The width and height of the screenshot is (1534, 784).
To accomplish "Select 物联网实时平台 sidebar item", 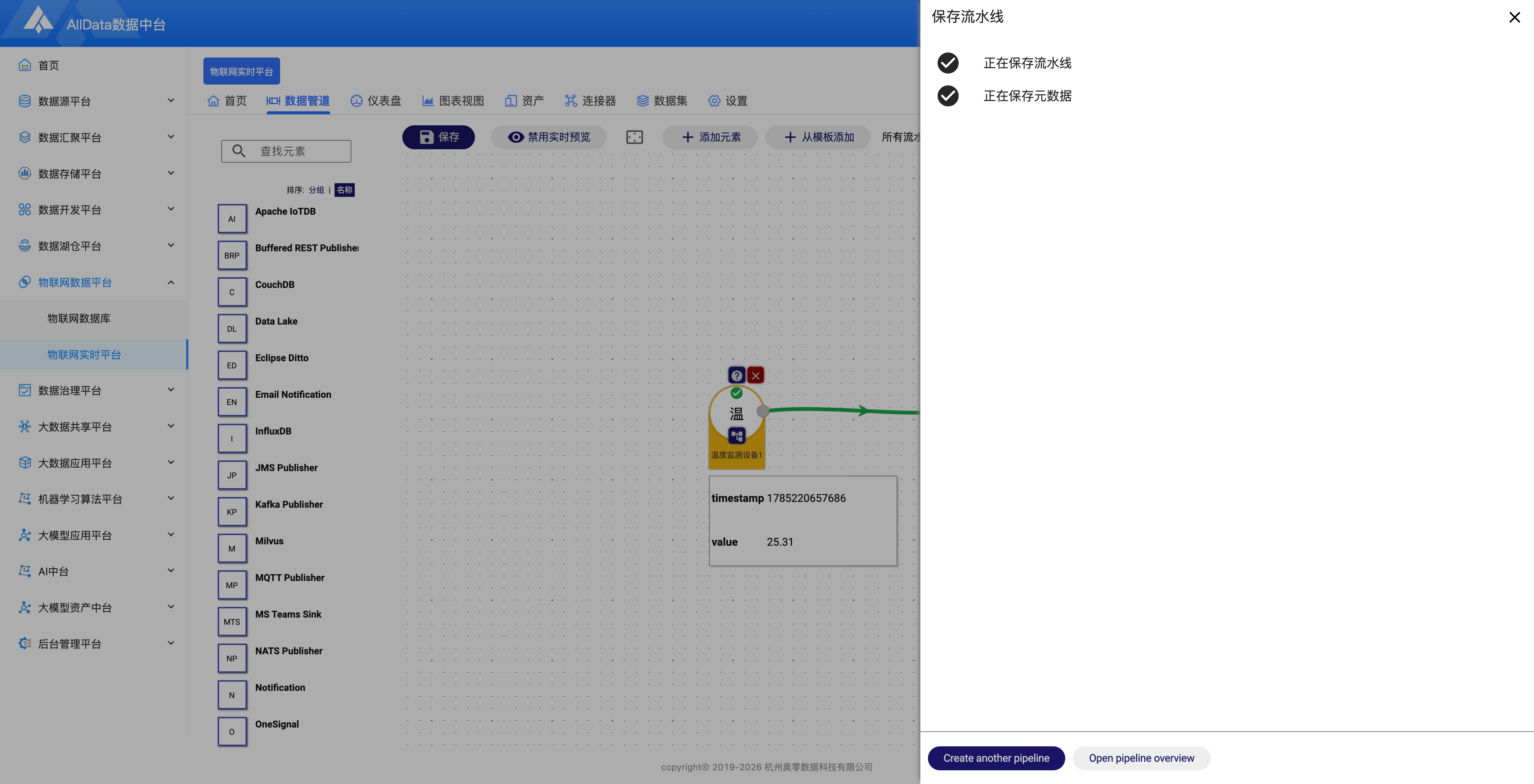I will pyautogui.click(x=94, y=355).
